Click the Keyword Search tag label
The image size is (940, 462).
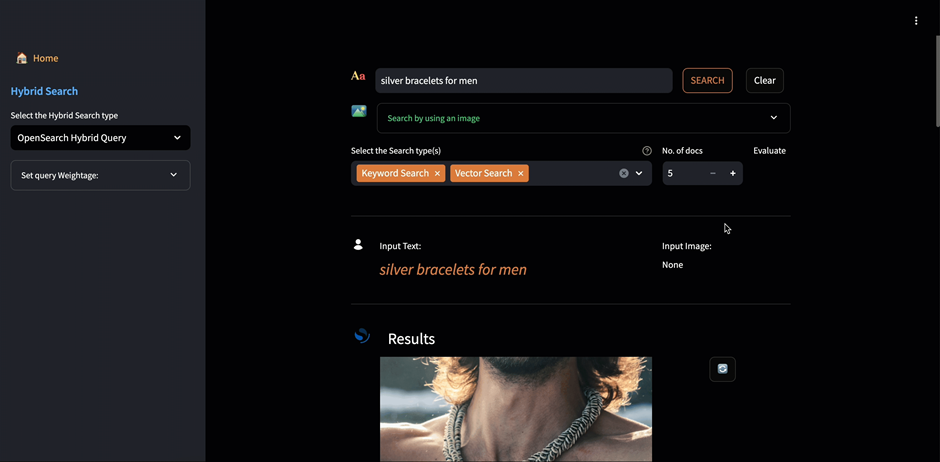pyautogui.click(x=395, y=173)
